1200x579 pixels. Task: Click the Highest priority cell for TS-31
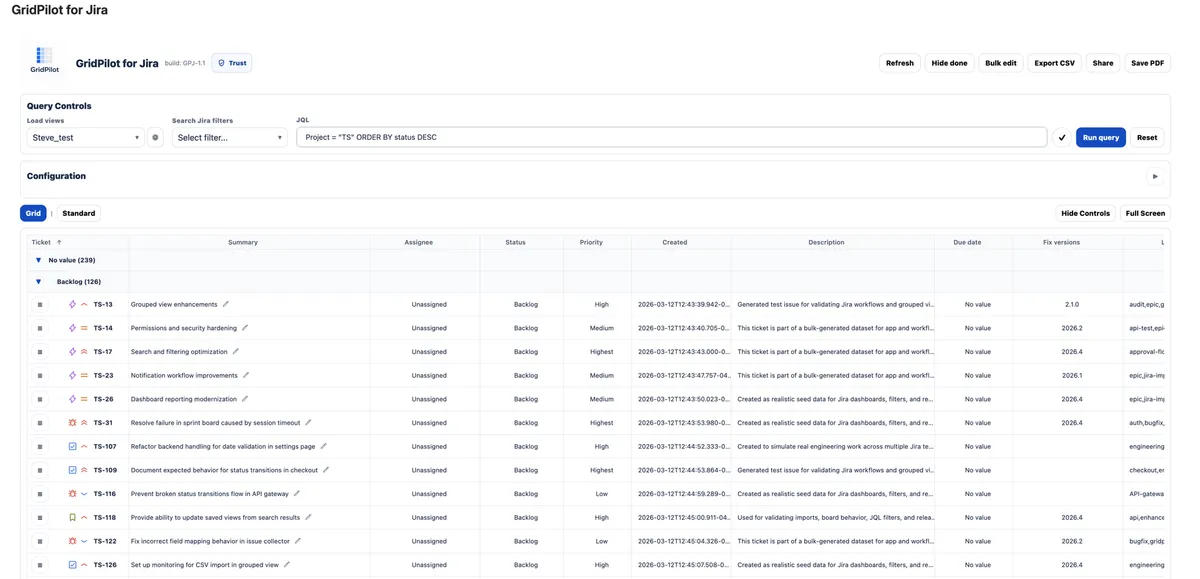tap(602, 423)
